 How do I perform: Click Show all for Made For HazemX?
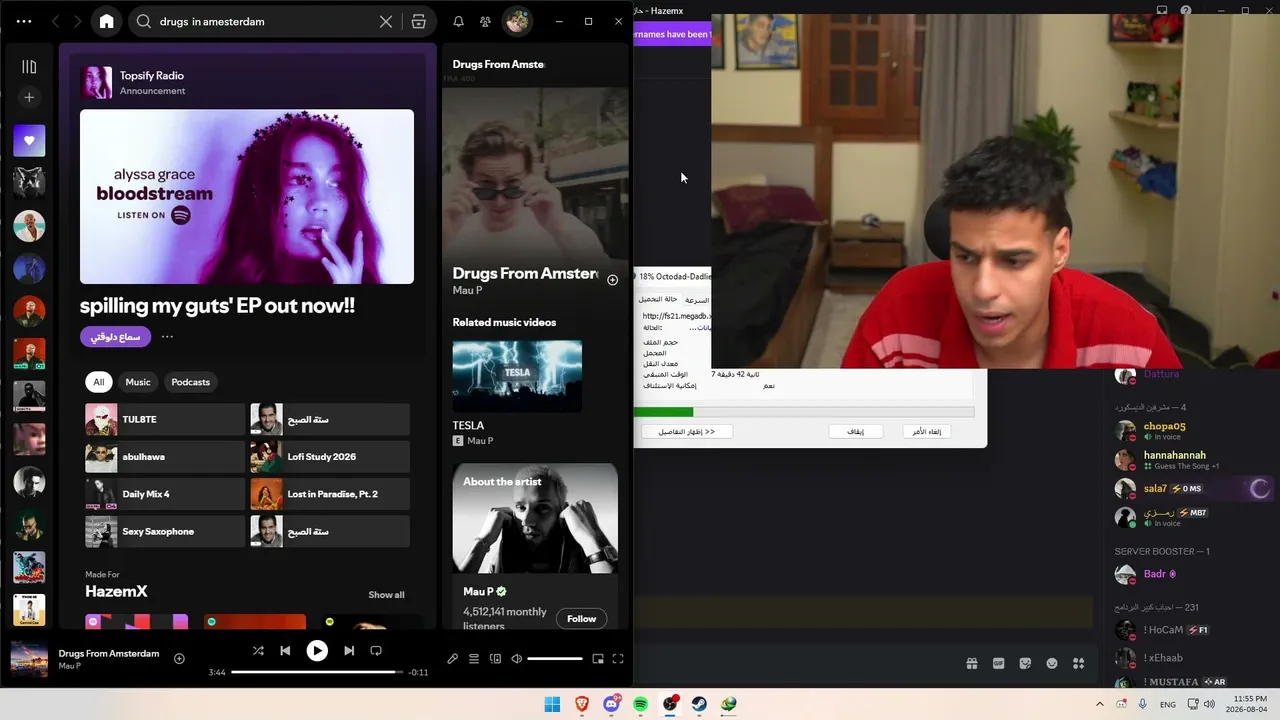click(x=386, y=595)
